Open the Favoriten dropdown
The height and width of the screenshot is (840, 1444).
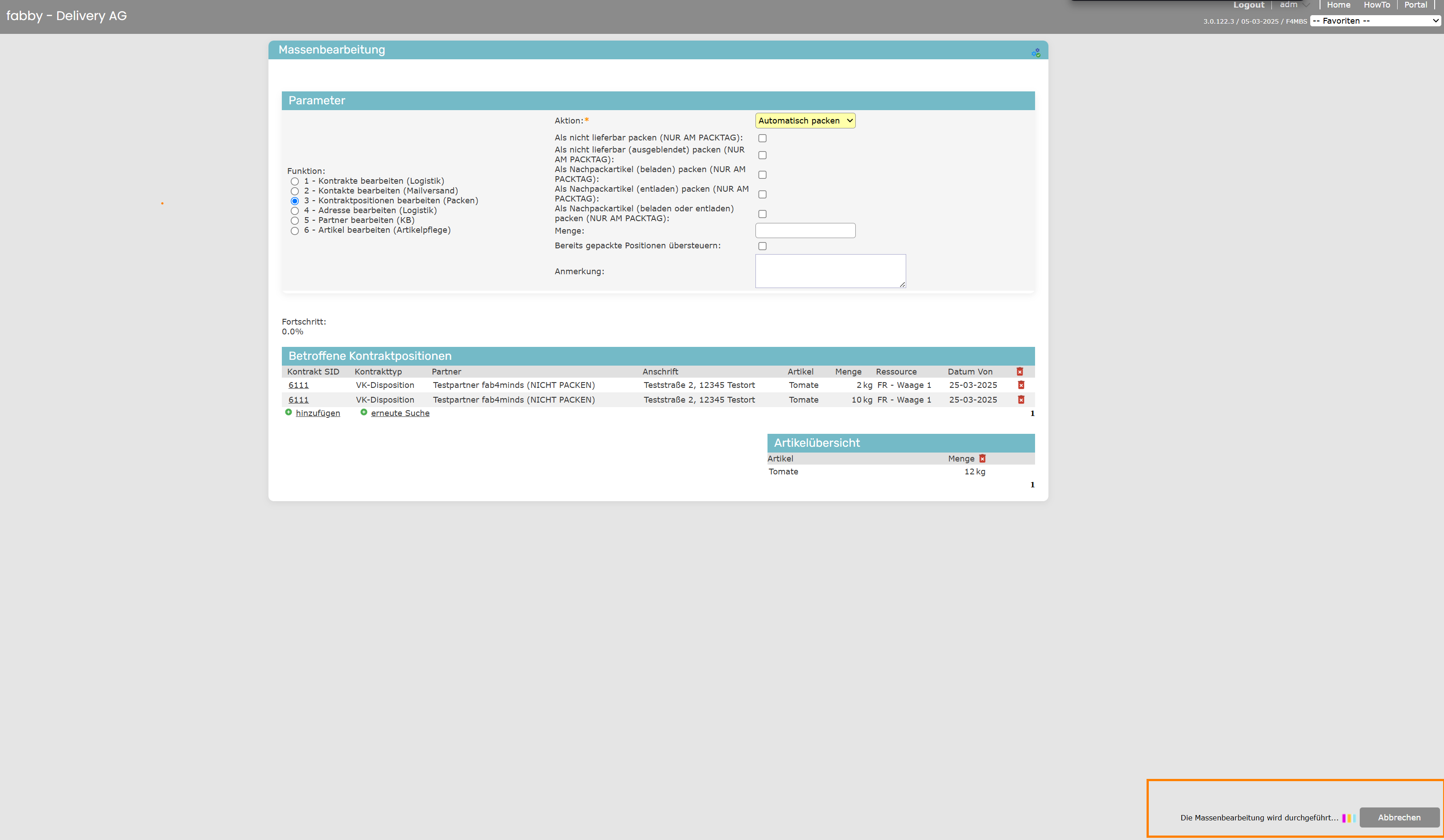(1375, 21)
